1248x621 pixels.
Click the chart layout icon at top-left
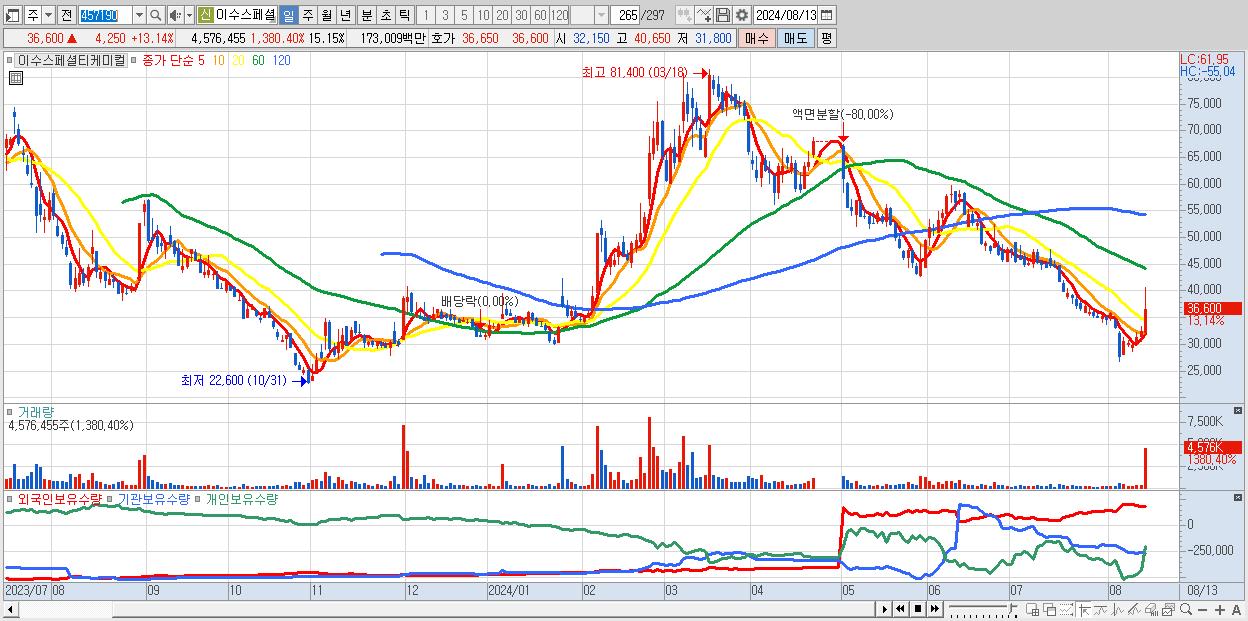coord(12,15)
